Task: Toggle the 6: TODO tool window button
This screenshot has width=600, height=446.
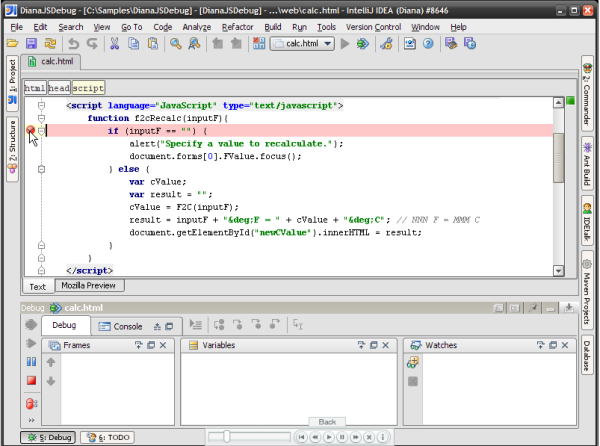Action: [106, 437]
